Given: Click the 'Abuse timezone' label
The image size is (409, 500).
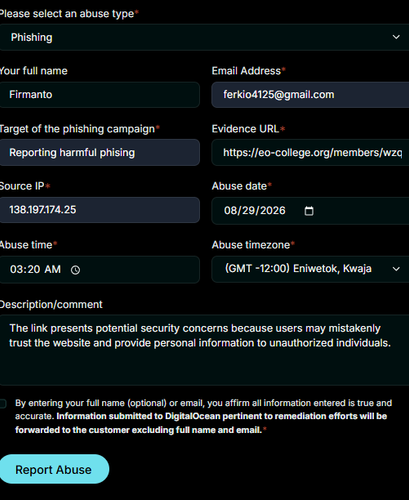Looking at the screenshot, I should (x=253, y=245).
